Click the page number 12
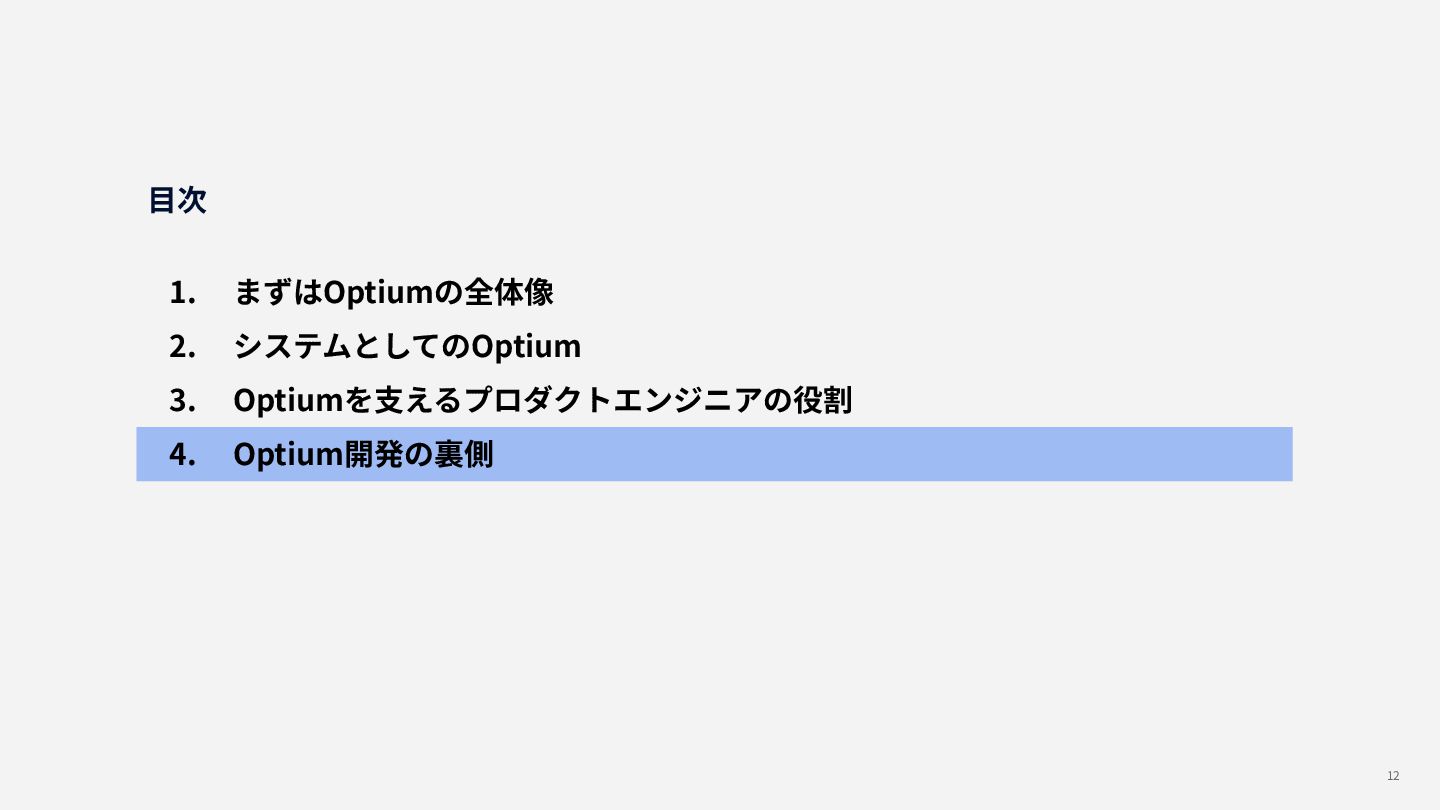 1393,776
